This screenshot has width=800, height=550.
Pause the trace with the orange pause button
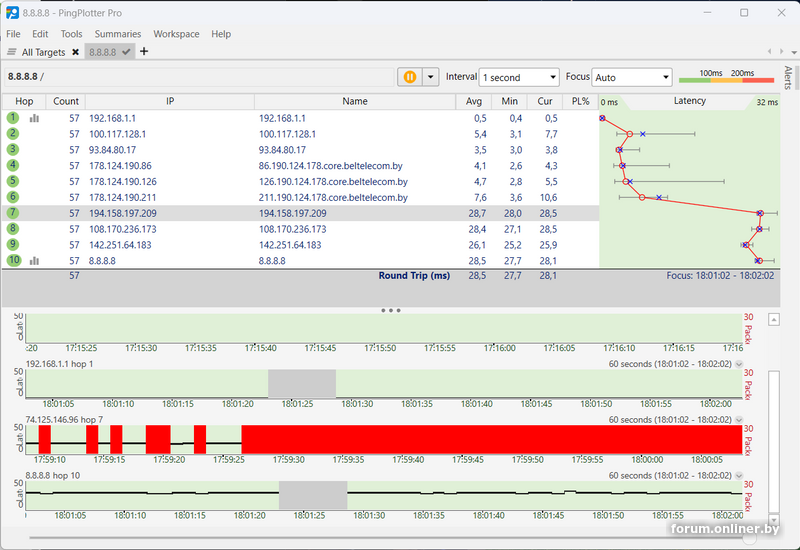tap(410, 77)
